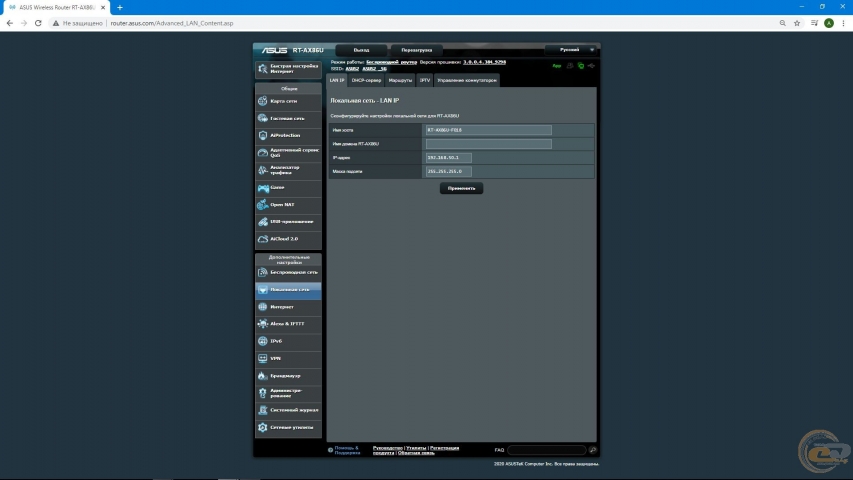Switch to the IPTV tab
The height and width of the screenshot is (480, 853).
[425, 80]
